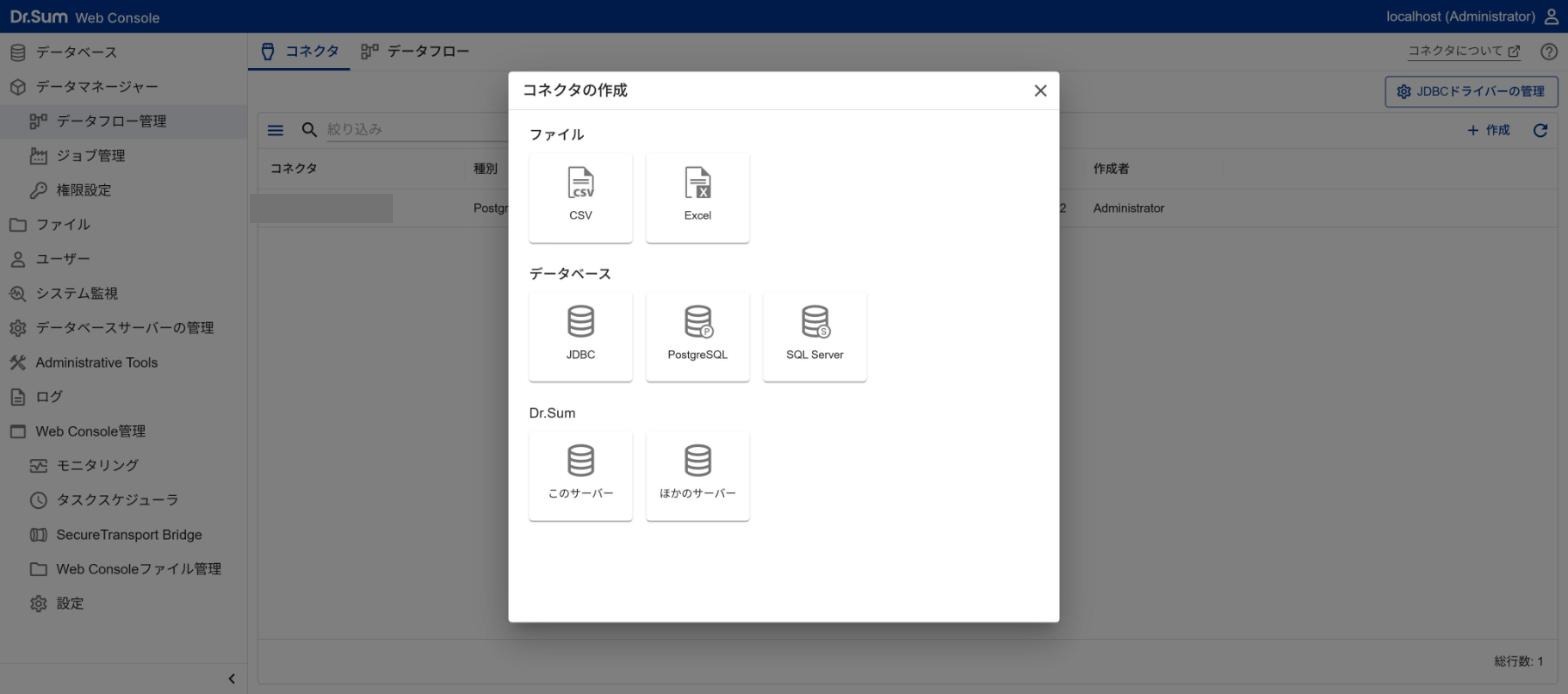Open Web Console管理 in the sidebar
The height and width of the screenshot is (694, 1568).
[x=123, y=432]
